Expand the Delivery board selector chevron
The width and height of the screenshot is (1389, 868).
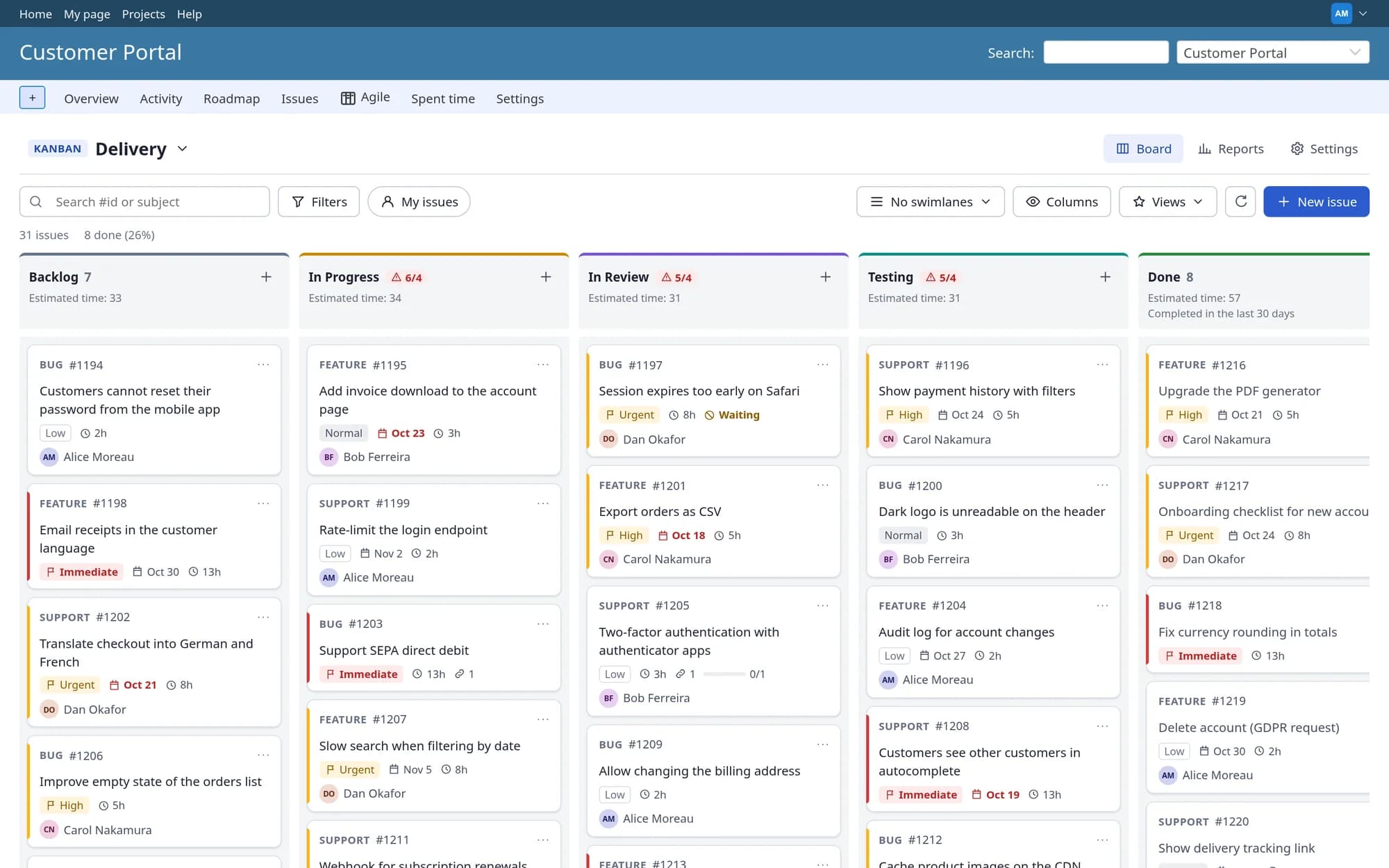182,149
